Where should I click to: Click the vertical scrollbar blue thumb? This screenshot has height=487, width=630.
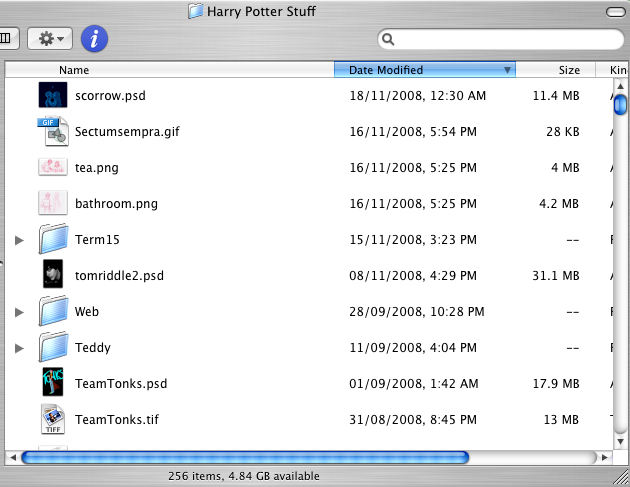tap(620, 104)
